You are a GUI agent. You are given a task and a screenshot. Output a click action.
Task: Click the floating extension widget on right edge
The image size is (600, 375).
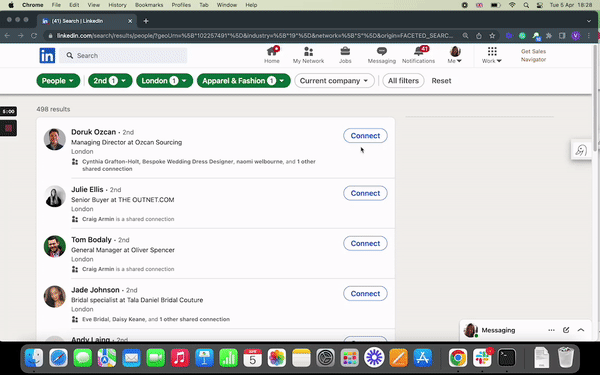(581, 150)
